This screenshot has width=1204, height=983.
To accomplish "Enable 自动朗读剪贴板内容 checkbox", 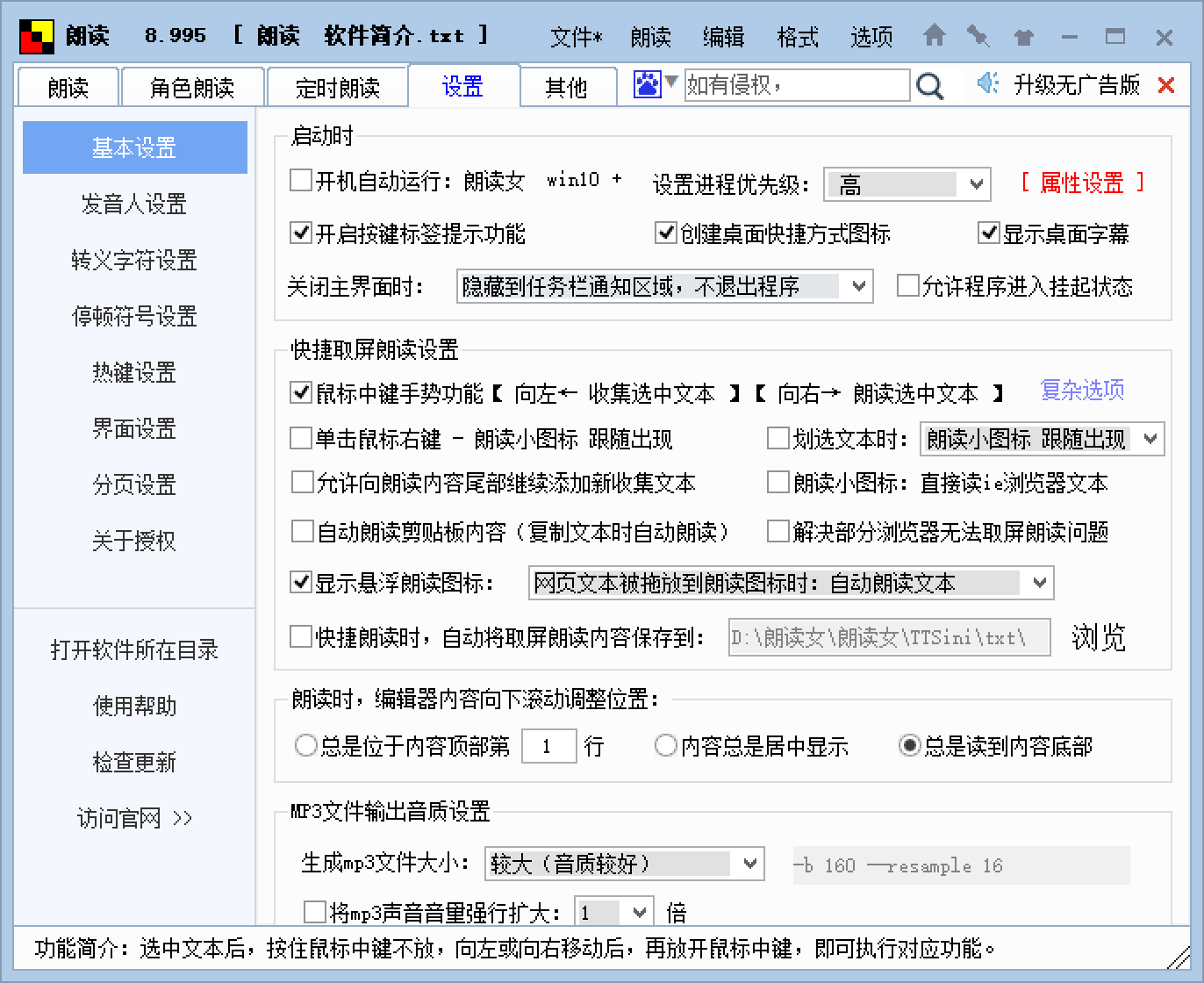I will (302, 531).
